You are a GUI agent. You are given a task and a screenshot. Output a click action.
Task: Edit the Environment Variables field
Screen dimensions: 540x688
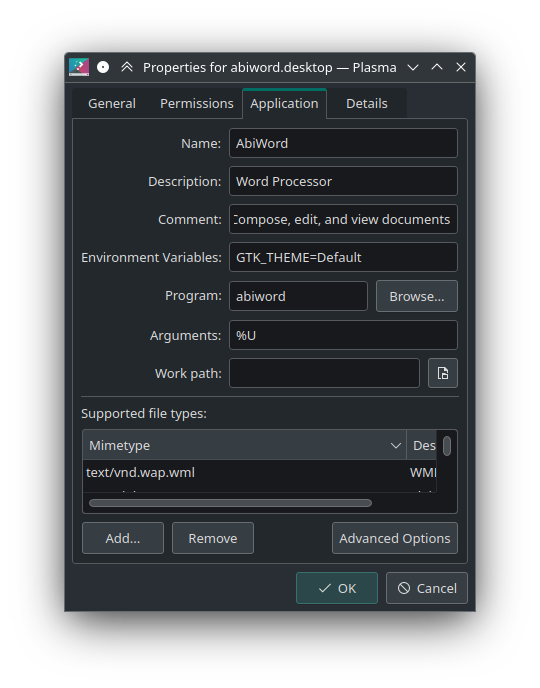point(343,257)
